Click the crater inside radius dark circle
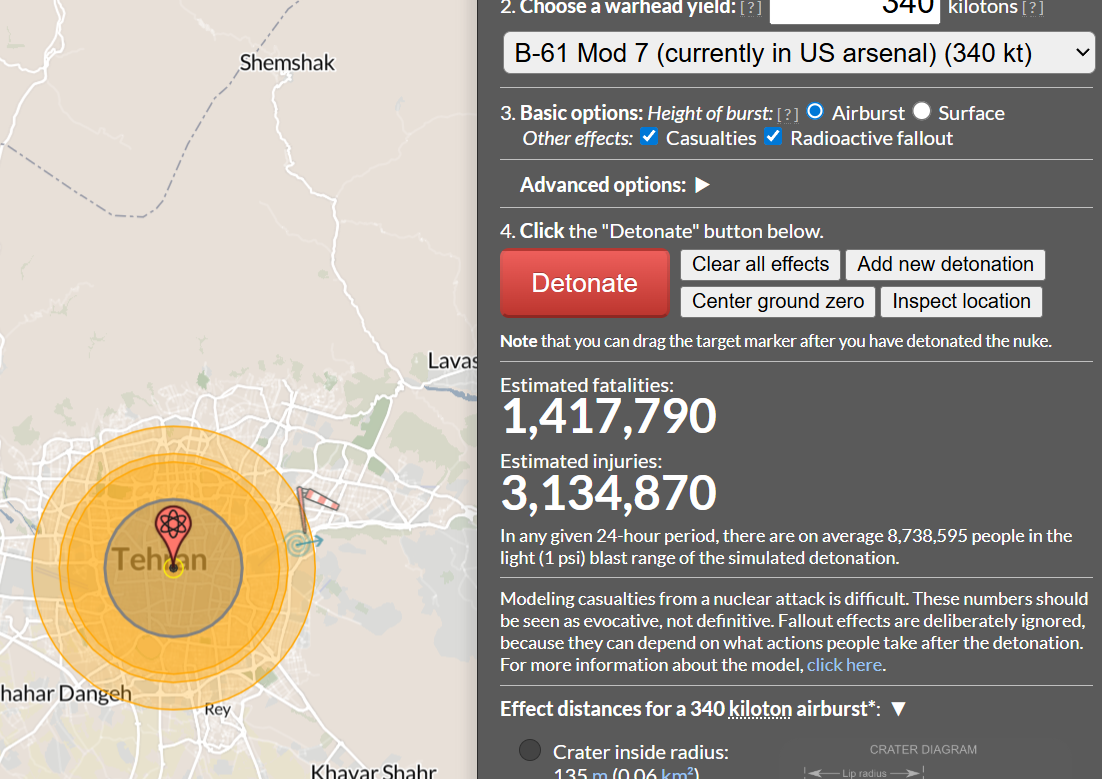This screenshot has width=1102, height=779. (530, 750)
